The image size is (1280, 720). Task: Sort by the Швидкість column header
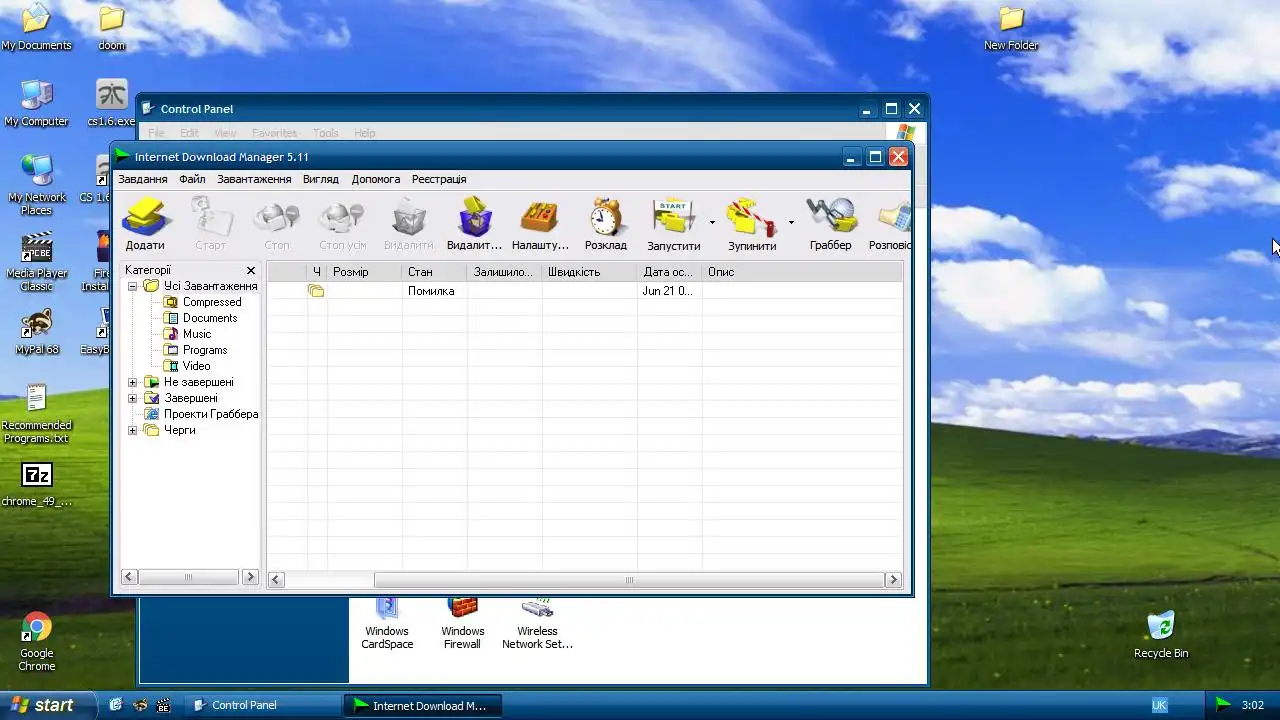point(589,272)
